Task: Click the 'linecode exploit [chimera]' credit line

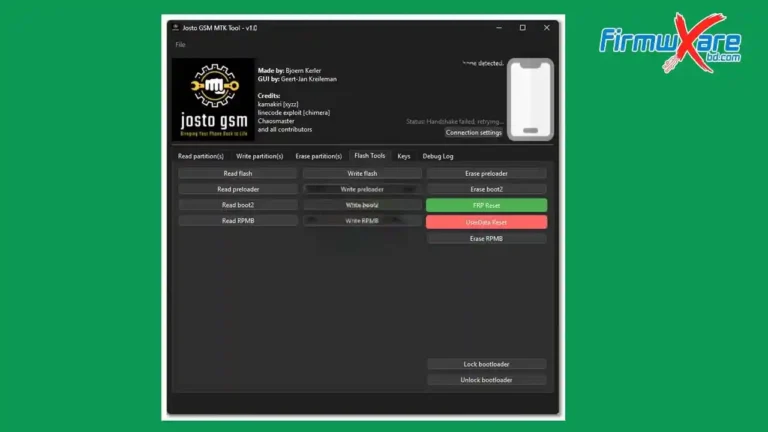Action: click(294, 113)
